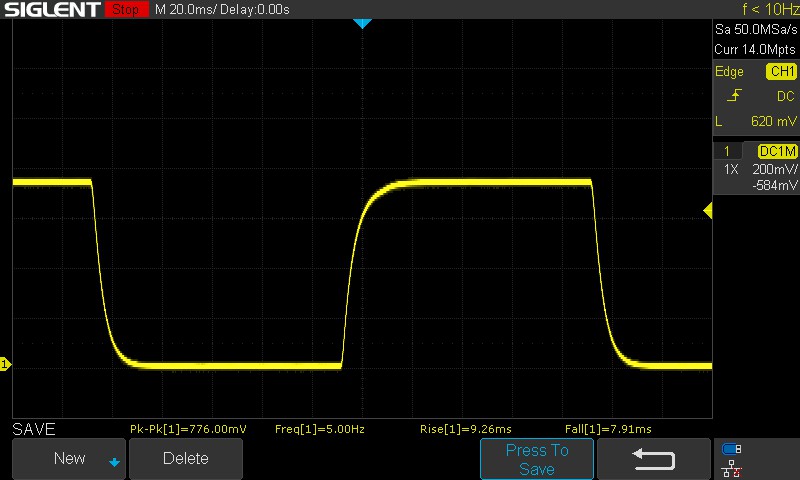Screen dimensions: 800x480
Task: Click the Edge trigger type label
Action: tap(729, 72)
